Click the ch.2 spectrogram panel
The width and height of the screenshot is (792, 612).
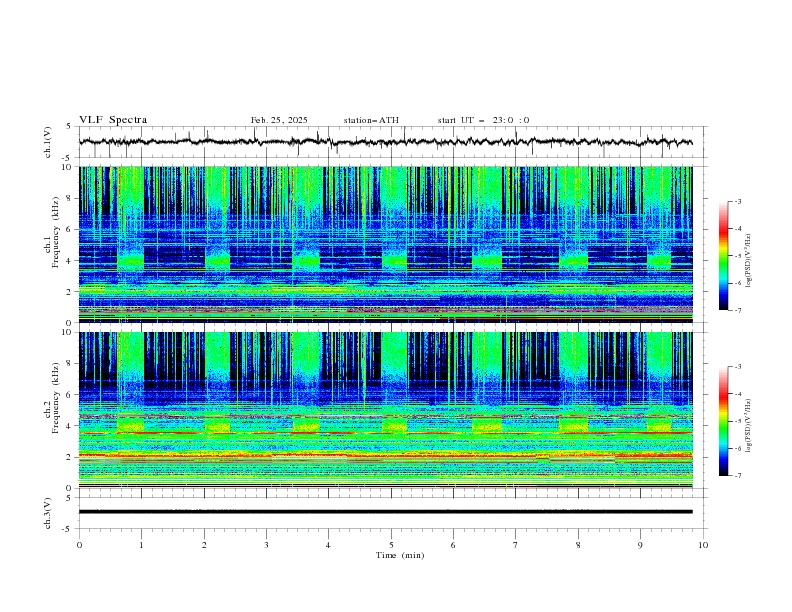[385, 410]
